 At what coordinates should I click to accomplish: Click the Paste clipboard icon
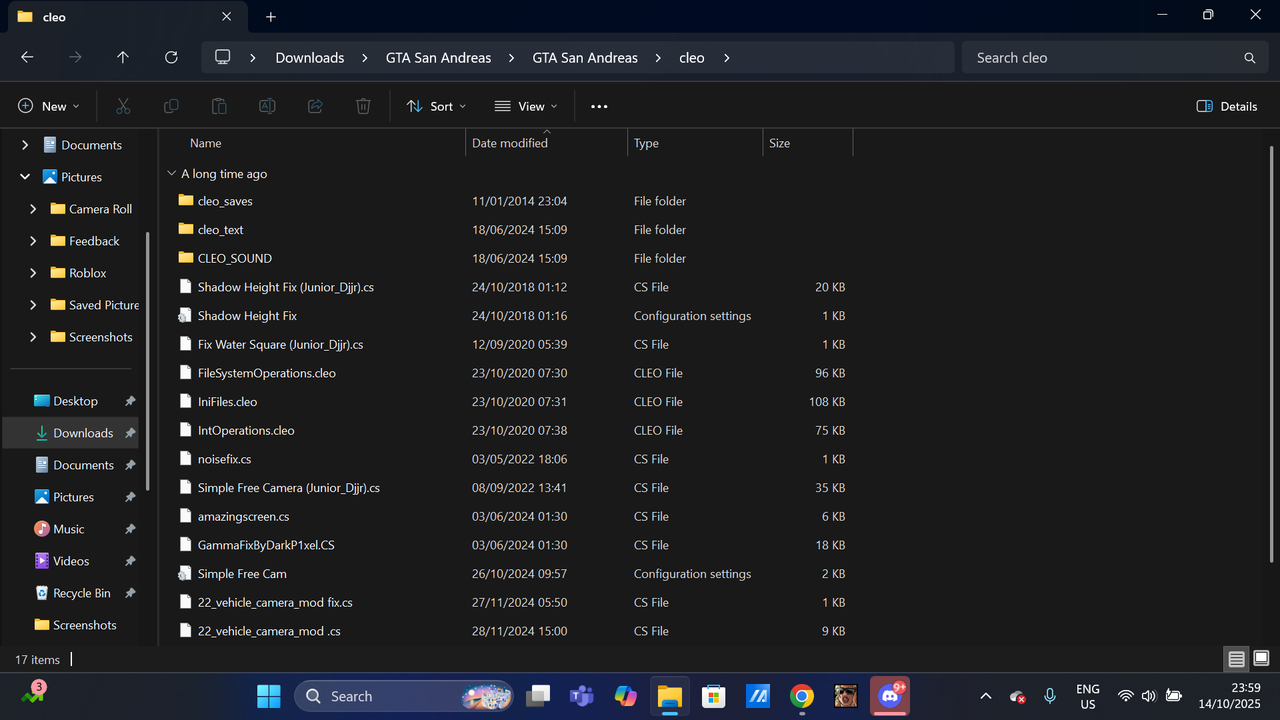coord(219,106)
